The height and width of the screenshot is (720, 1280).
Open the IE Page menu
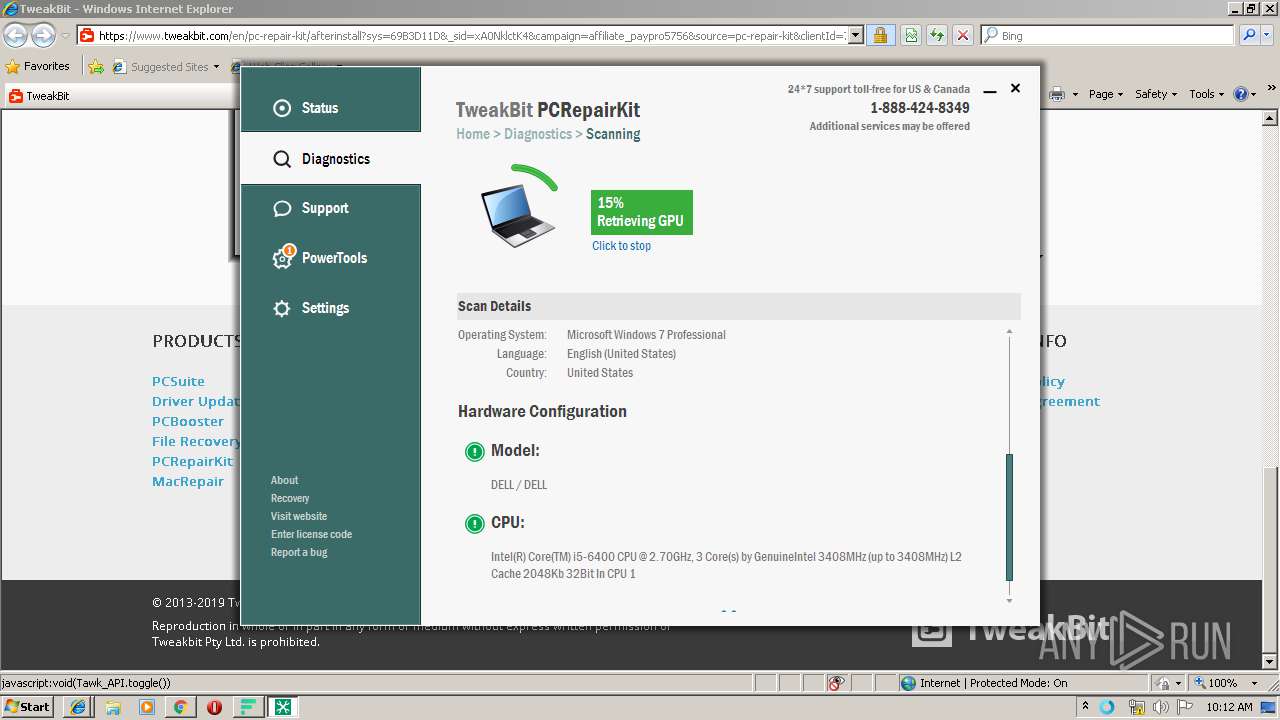click(1106, 94)
